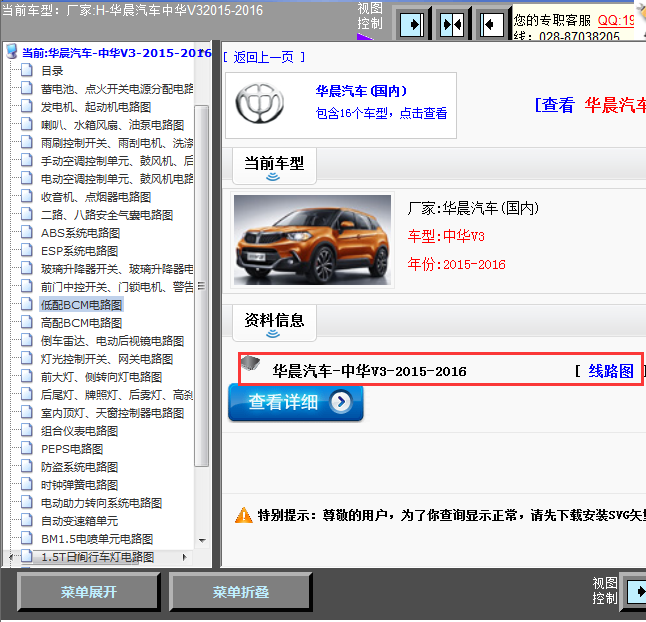Open 倒车雷达、电动后视镜电路图
Viewport: 646px width, 622px height.
click(x=112, y=341)
